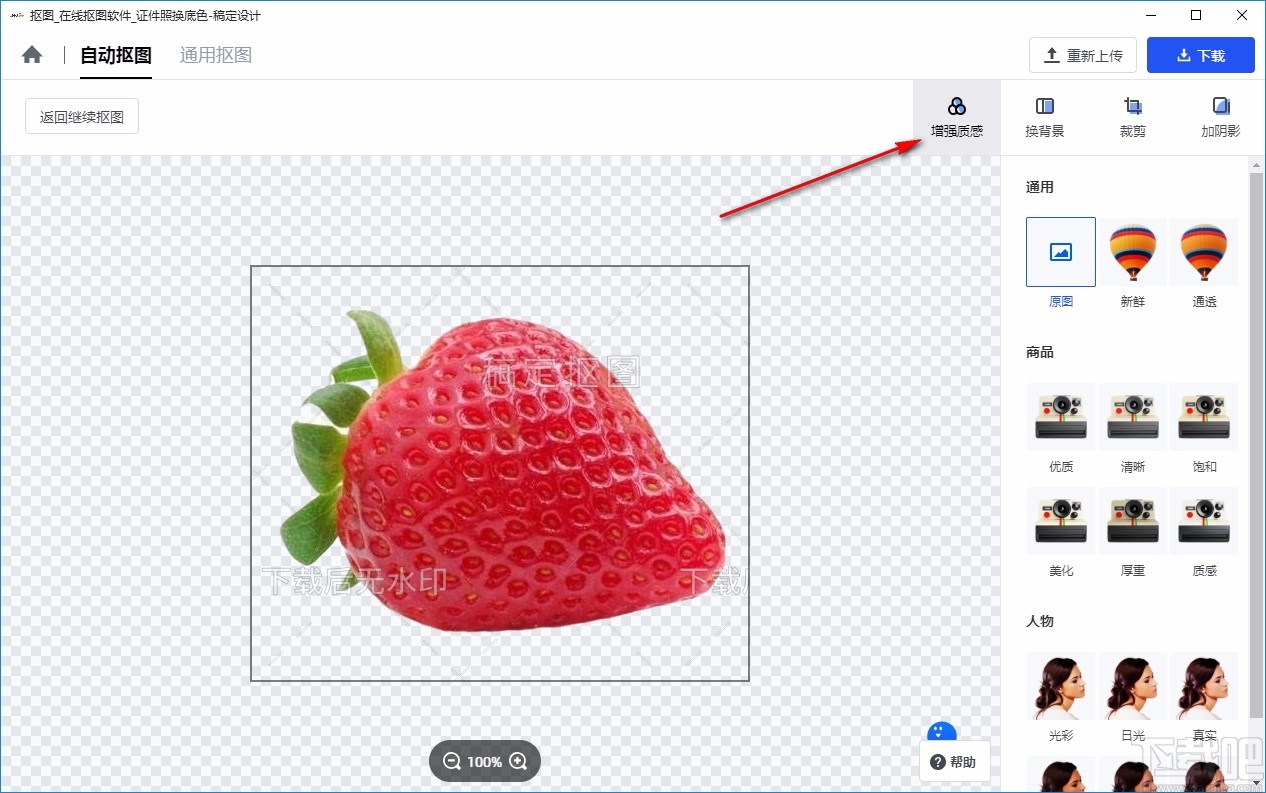Open the 增强质感 tool tab
Screen dimensions: 1266x793
[x=957, y=117]
